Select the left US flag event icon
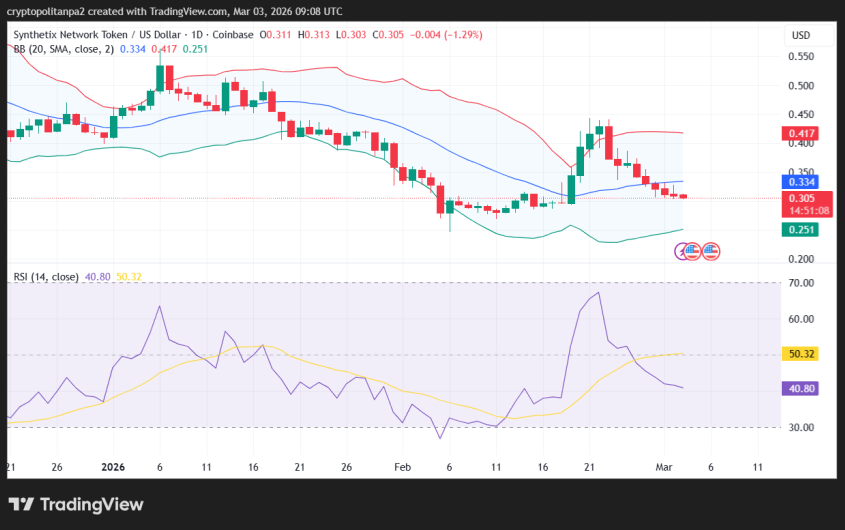 coord(693,250)
